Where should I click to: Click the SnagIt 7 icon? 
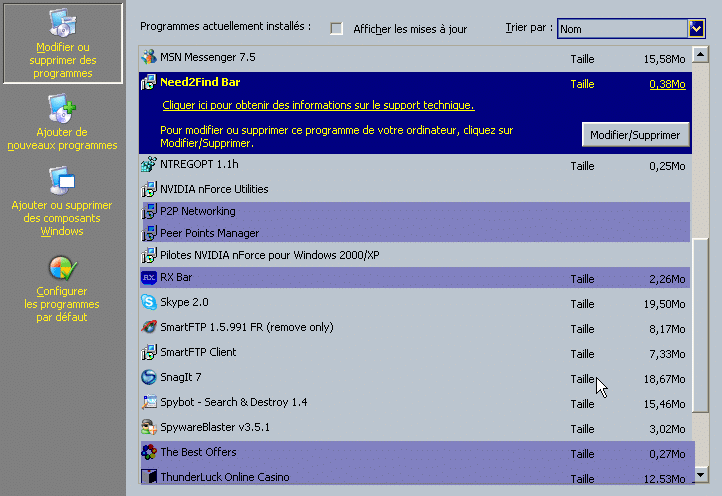pyautogui.click(x=149, y=377)
